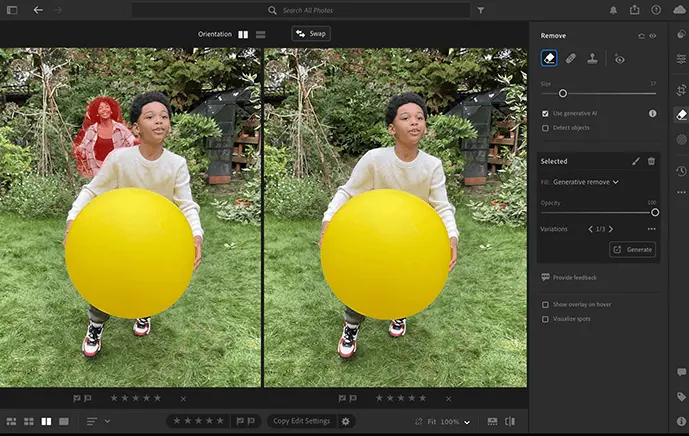Enable Show overlay on hover checkbox
Screen dimensions: 689x436
(x=545, y=305)
